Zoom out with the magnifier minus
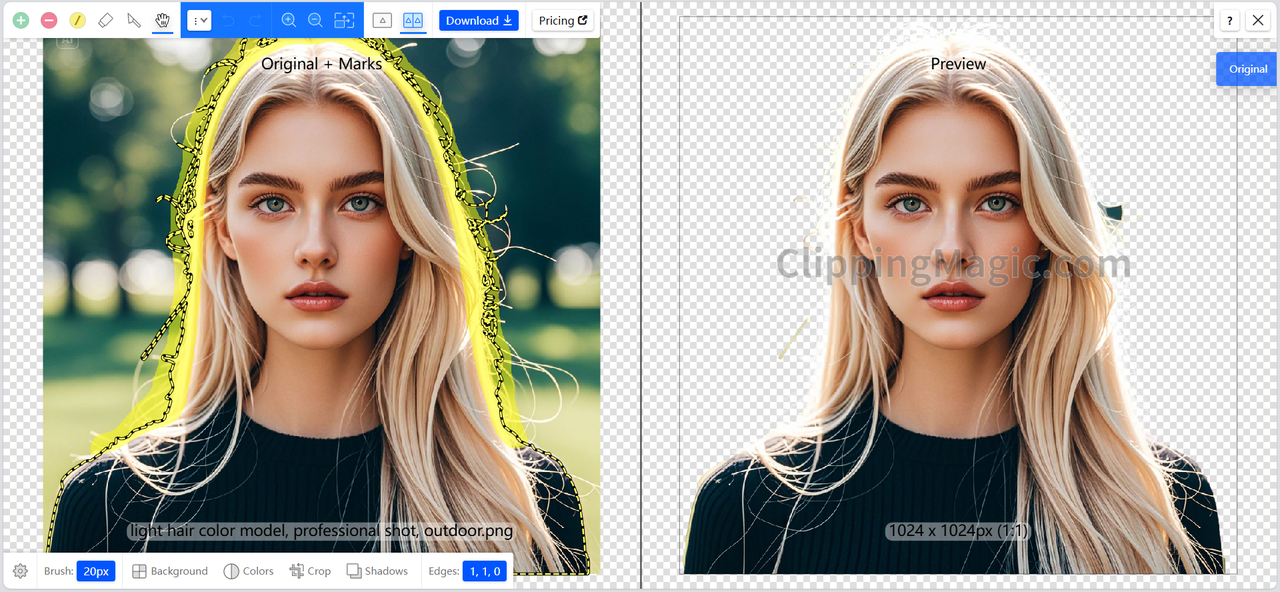 tap(315, 20)
